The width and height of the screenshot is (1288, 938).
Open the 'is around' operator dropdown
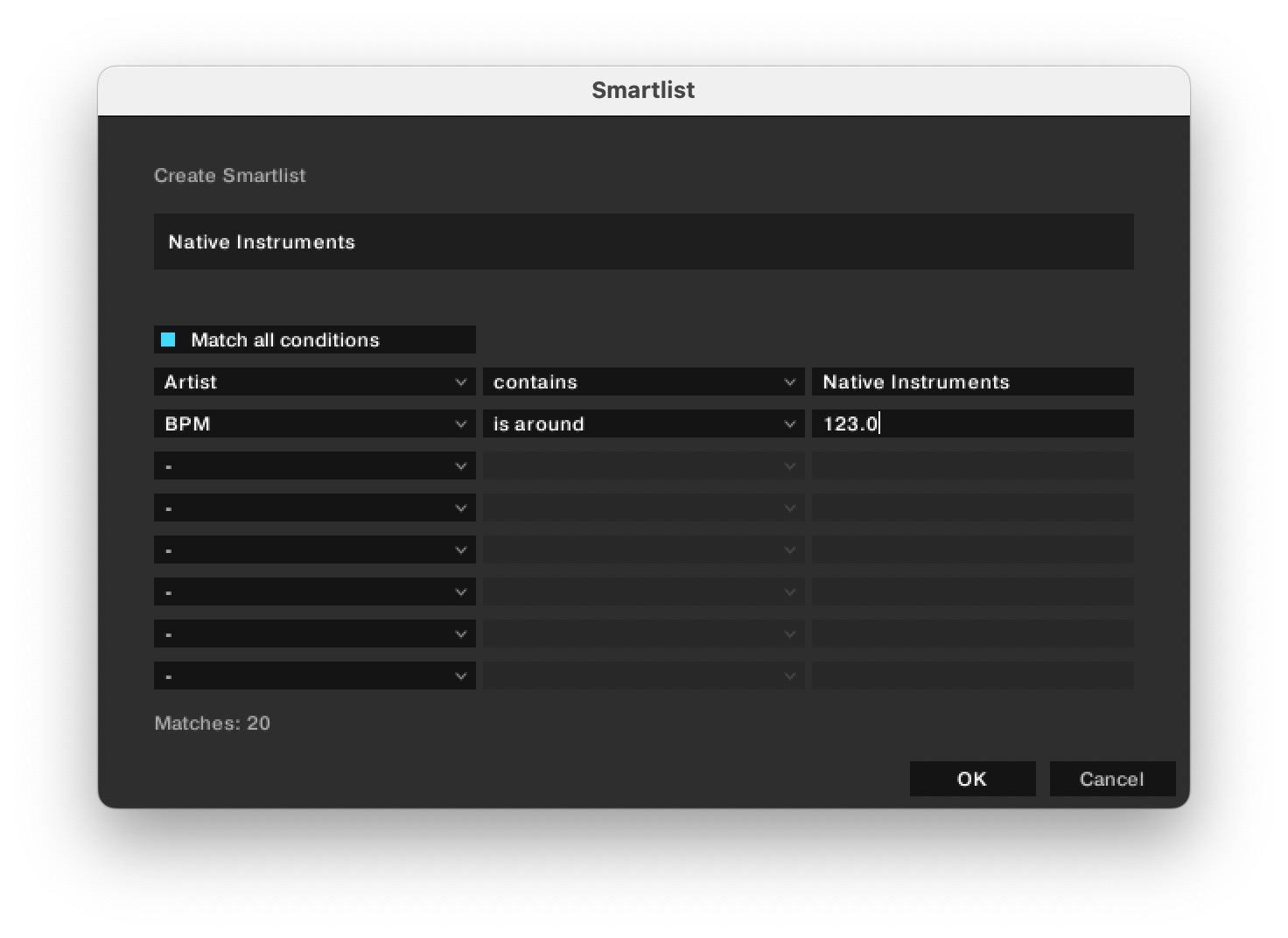[x=644, y=423]
